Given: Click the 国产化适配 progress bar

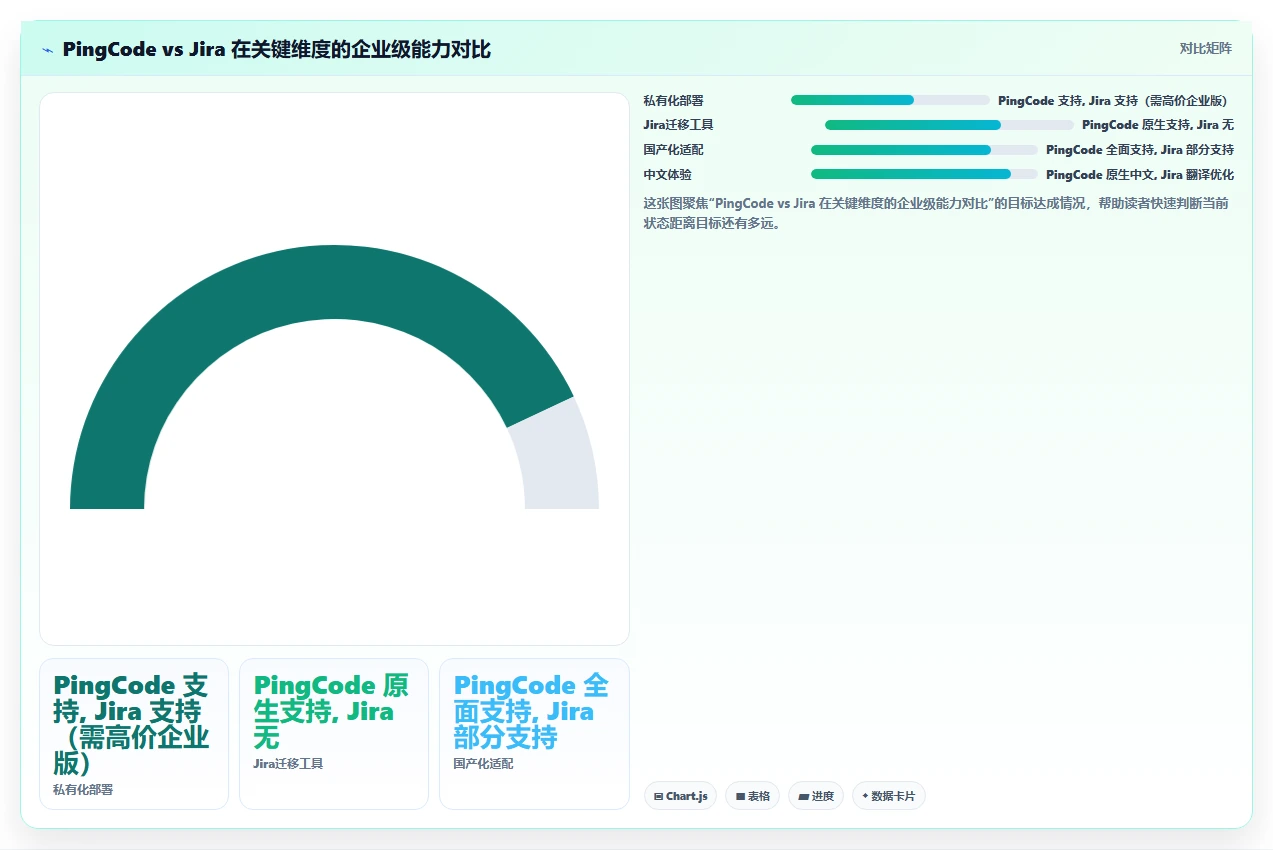Looking at the screenshot, I should 924,150.
